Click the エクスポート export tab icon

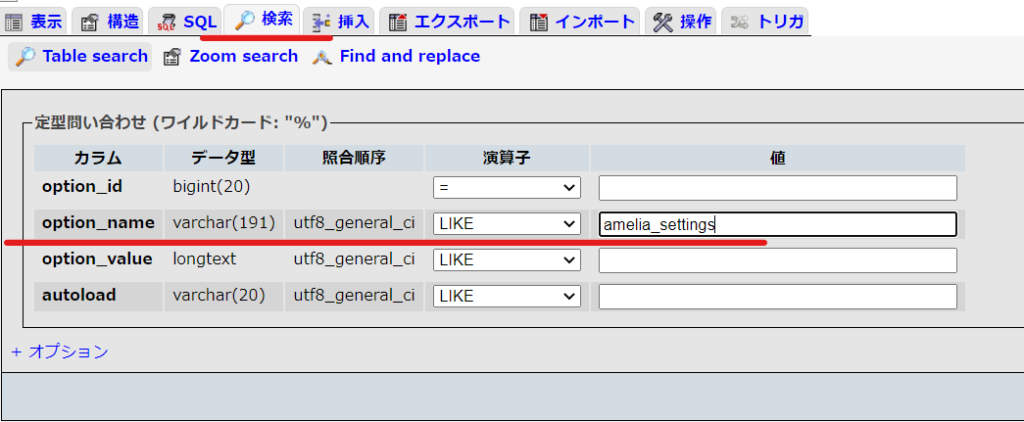coord(398,23)
